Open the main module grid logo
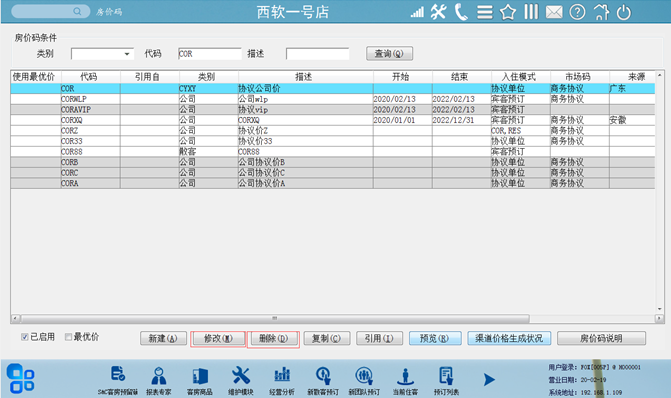671x398 pixels. pos(21,378)
